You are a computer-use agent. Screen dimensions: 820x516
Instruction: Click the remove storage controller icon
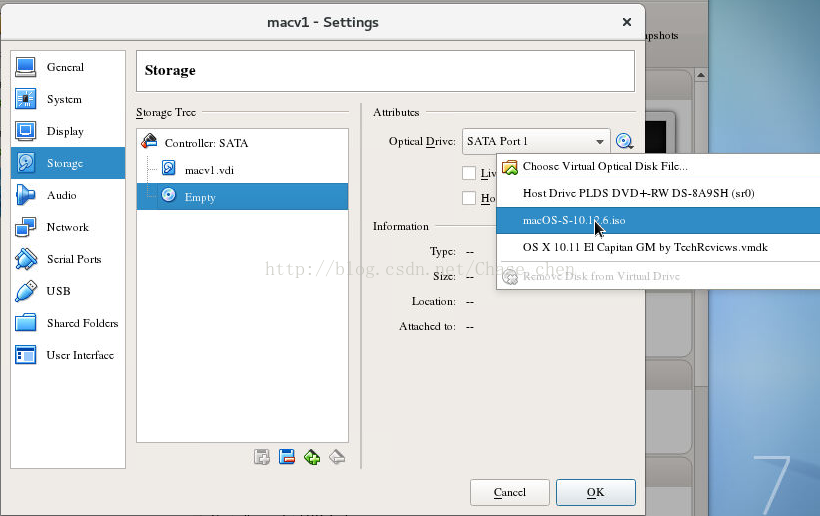point(287,457)
